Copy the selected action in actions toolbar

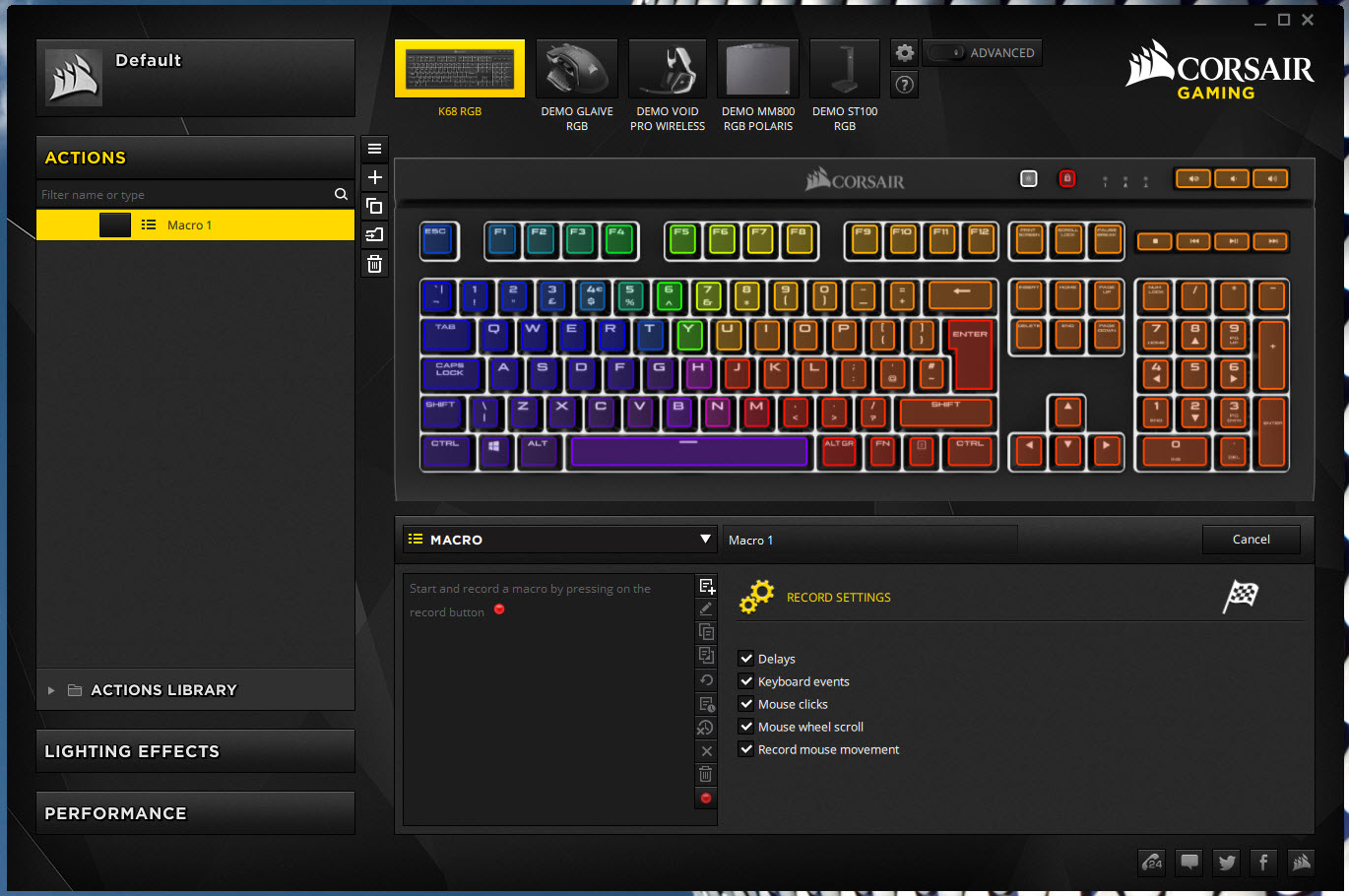(374, 206)
